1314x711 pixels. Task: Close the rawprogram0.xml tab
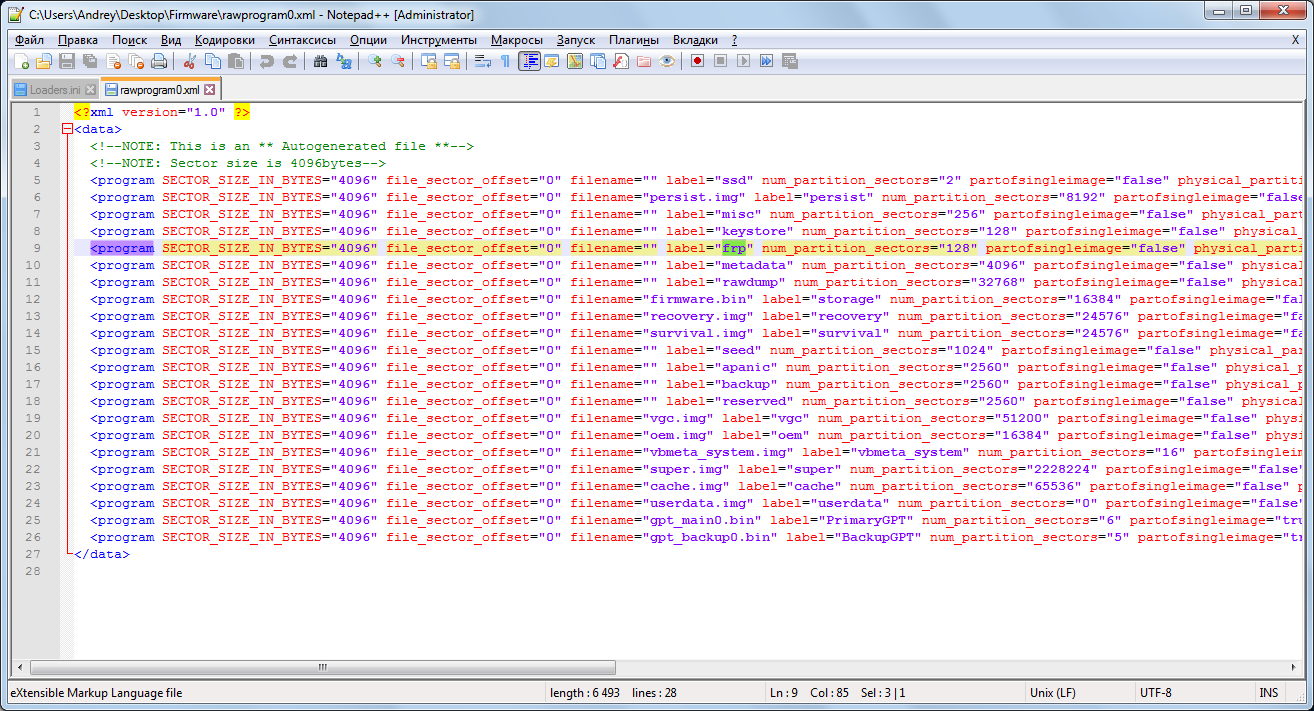coord(210,90)
